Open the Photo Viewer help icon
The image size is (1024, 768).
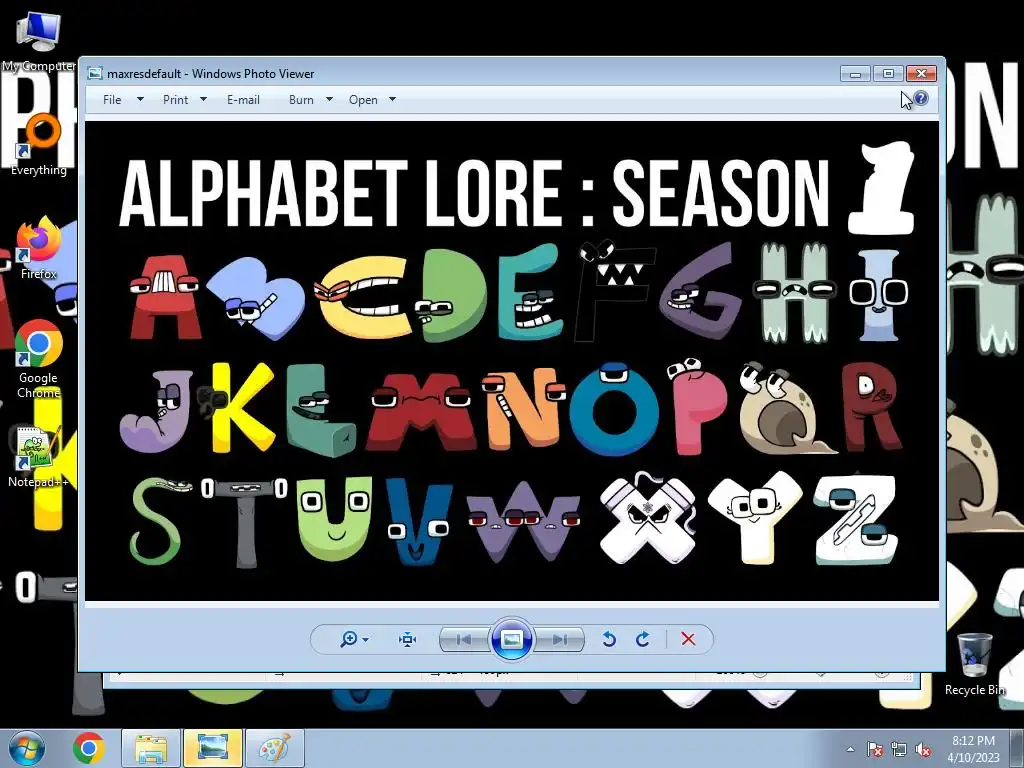point(921,98)
